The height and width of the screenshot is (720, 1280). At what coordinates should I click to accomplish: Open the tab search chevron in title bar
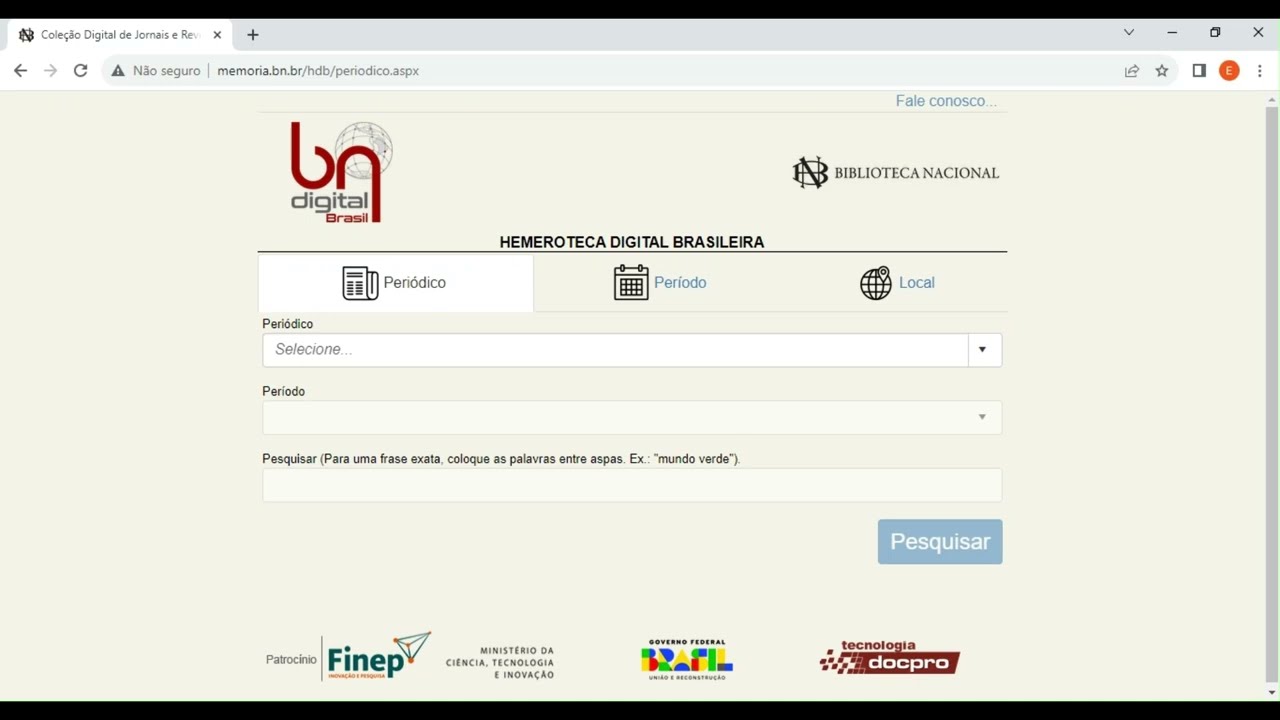(1129, 33)
